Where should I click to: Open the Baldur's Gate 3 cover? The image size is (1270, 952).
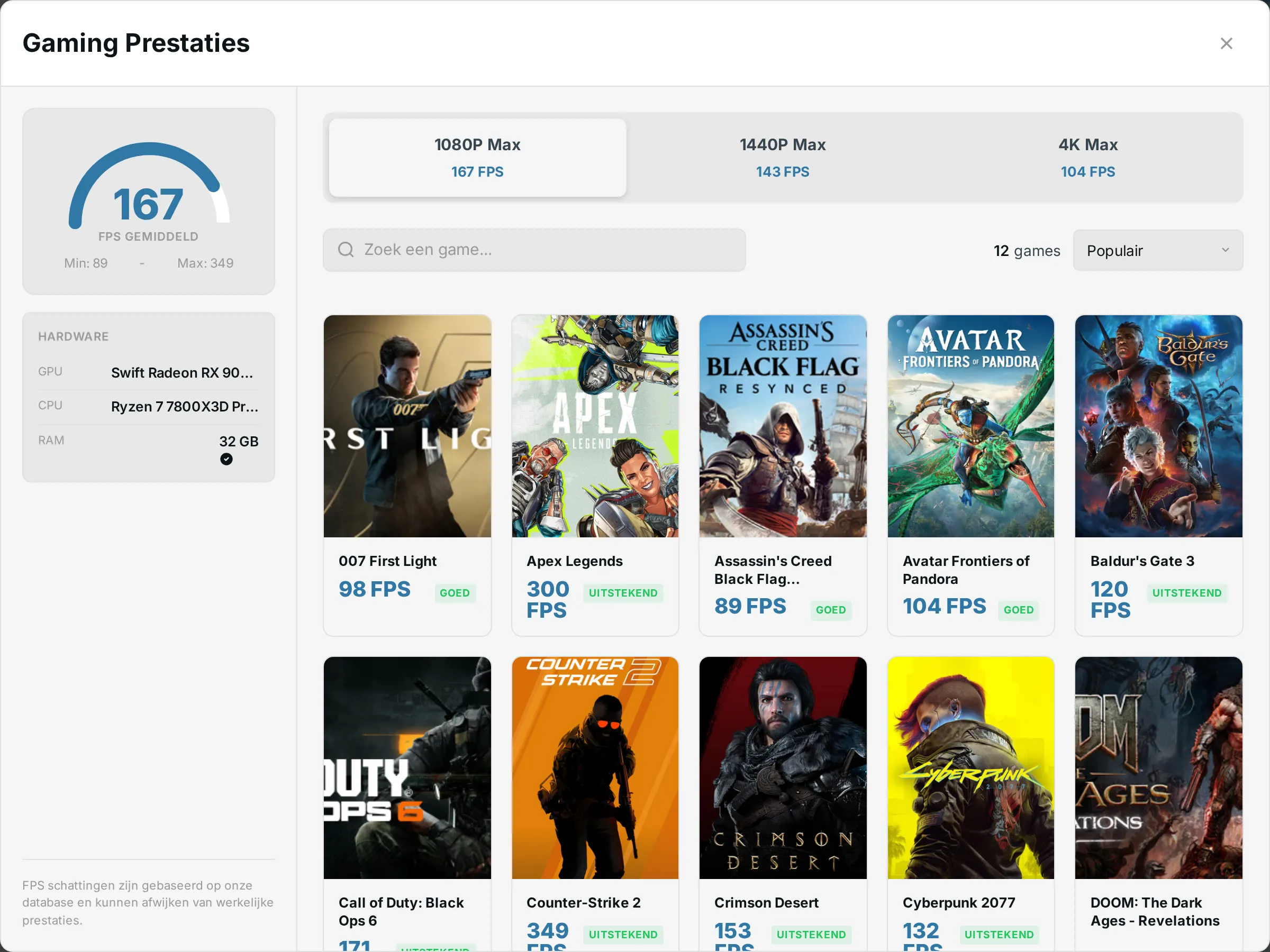1159,426
